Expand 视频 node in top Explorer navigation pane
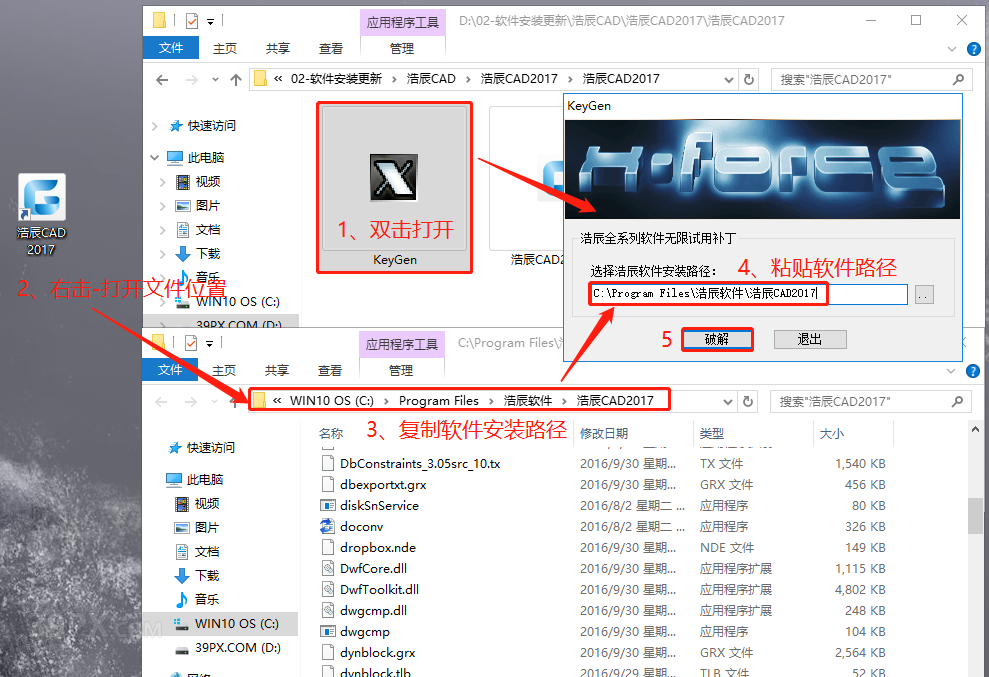 (x=162, y=182)
